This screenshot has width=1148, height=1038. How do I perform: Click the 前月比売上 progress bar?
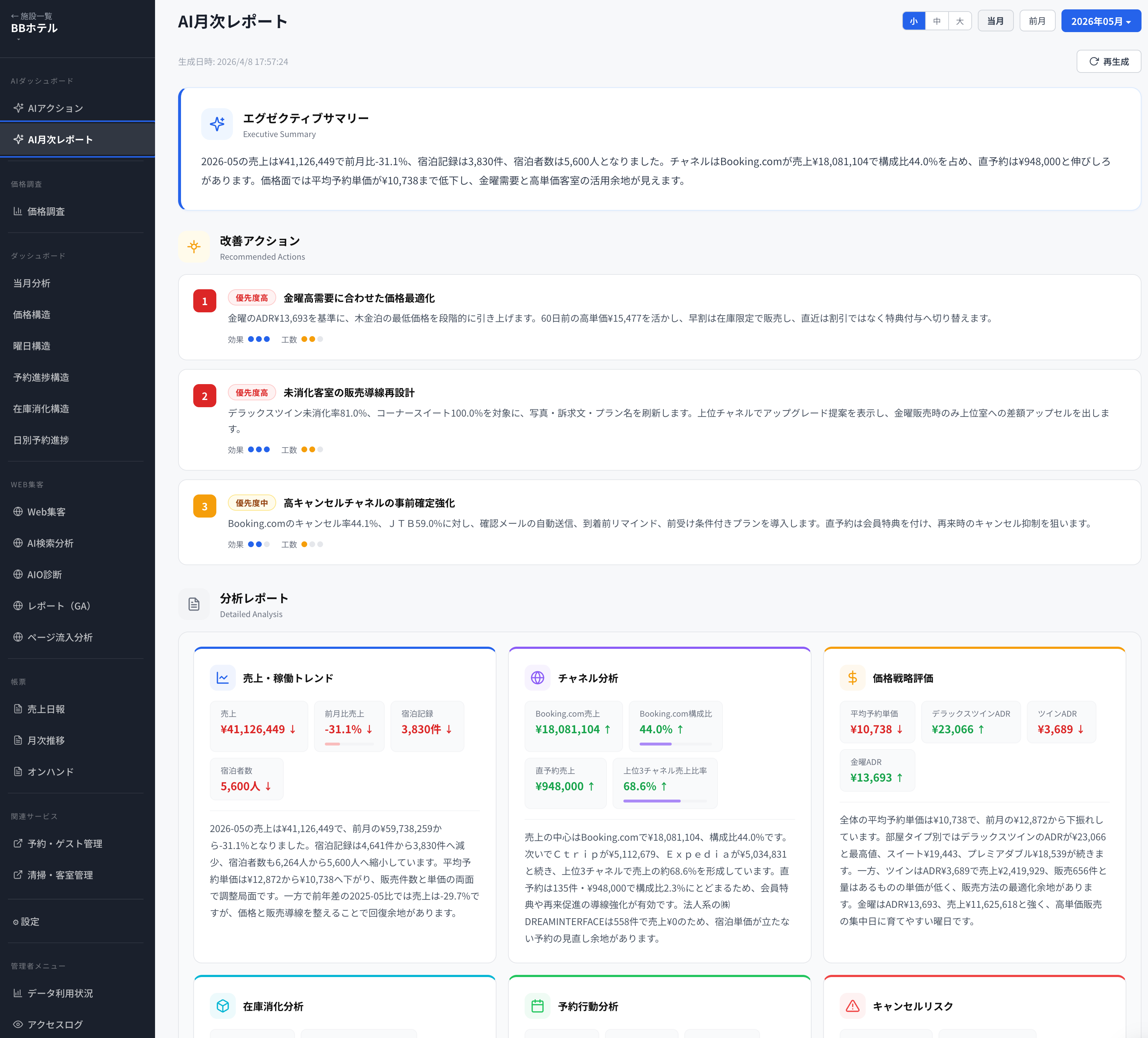[x=349, y=743]
